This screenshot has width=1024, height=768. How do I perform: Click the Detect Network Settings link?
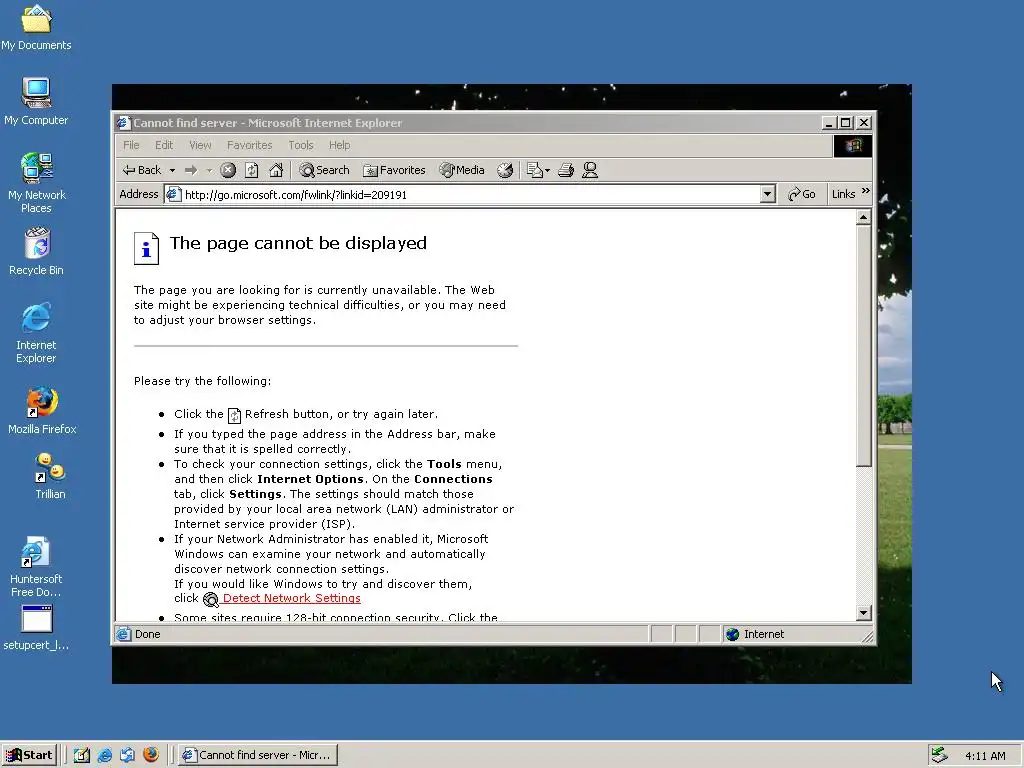pyautogui.click(x=291, y=598)
